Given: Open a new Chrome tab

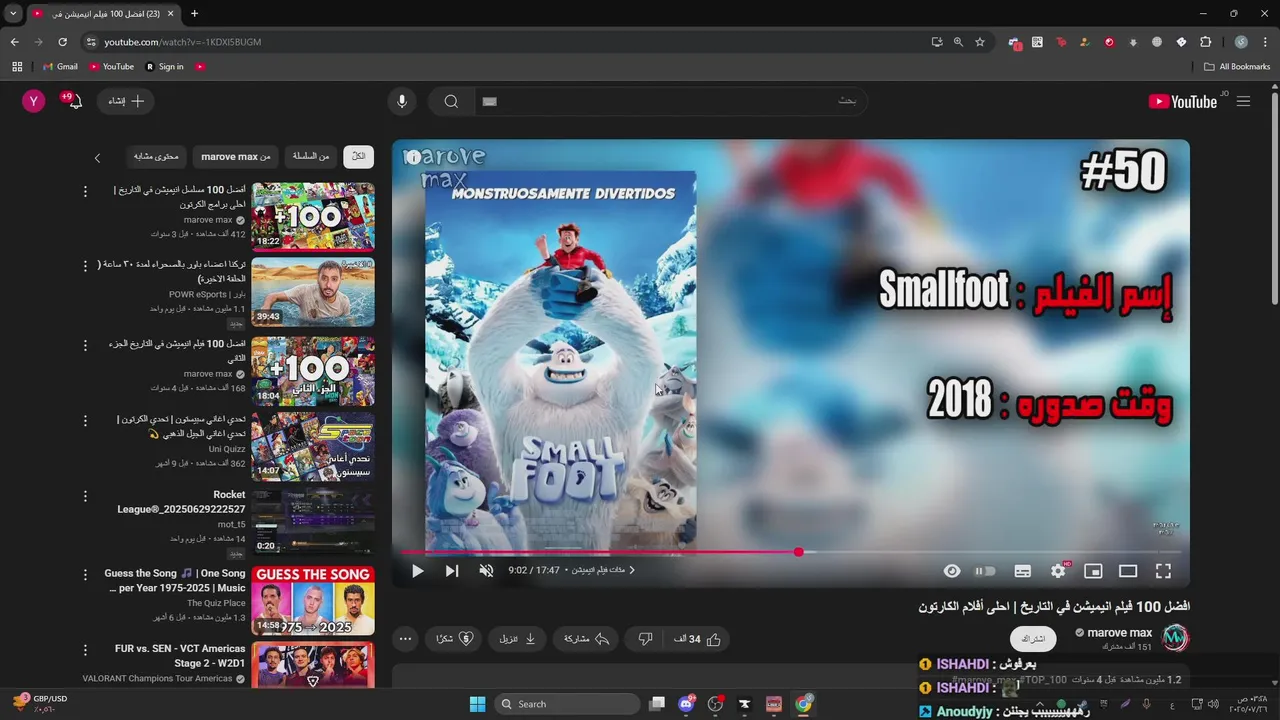Looking at the screenshot, I should pyautogui.click(x=194, y=14).
